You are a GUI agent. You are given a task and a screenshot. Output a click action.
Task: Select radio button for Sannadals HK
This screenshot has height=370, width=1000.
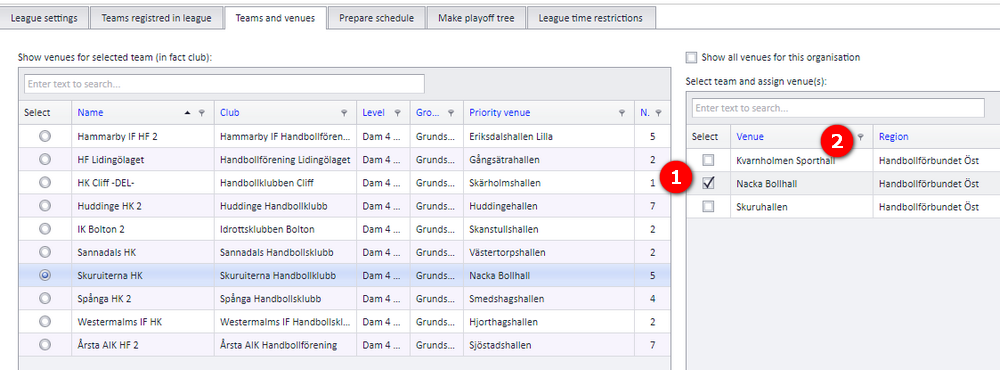coord(45,252)
